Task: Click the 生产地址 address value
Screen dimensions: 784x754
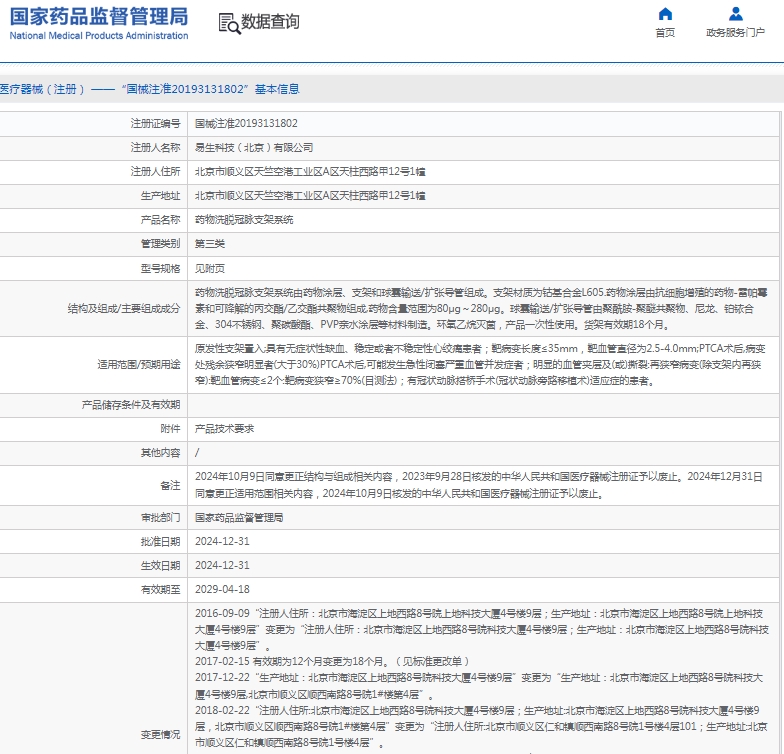Action: 310,196
